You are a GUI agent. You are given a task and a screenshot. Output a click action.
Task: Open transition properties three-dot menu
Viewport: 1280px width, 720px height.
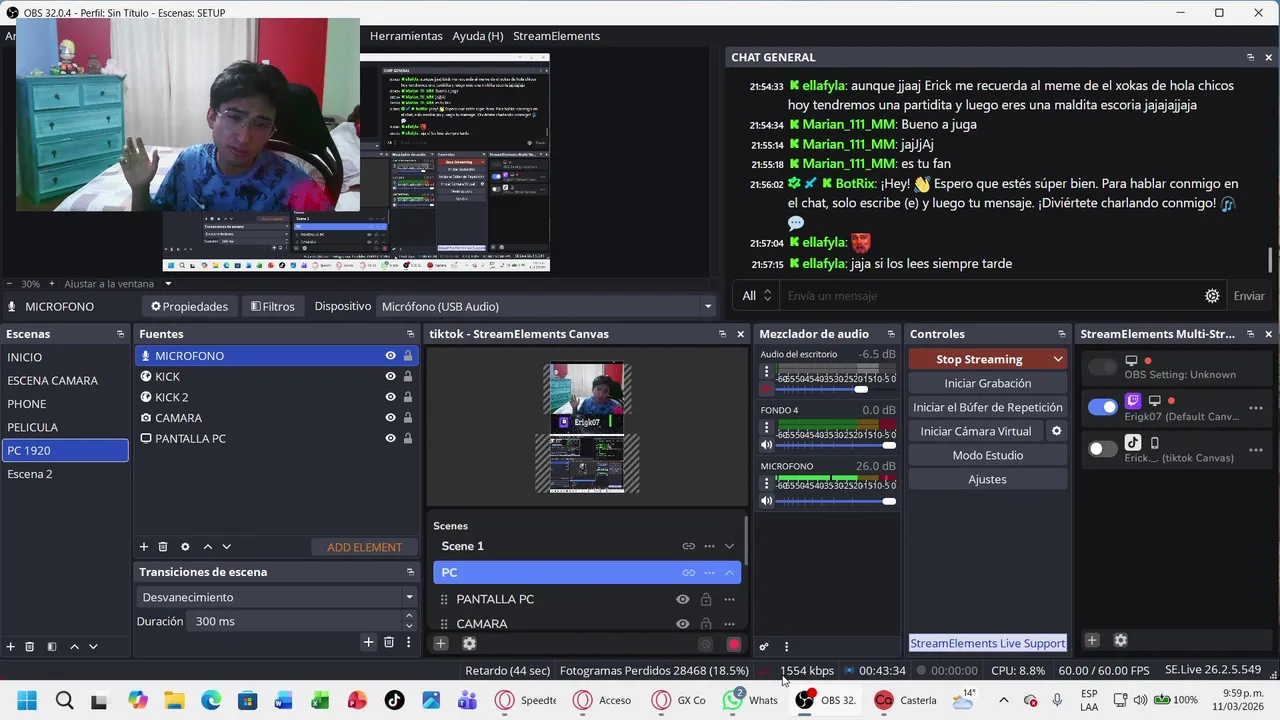tap(408, 642)
